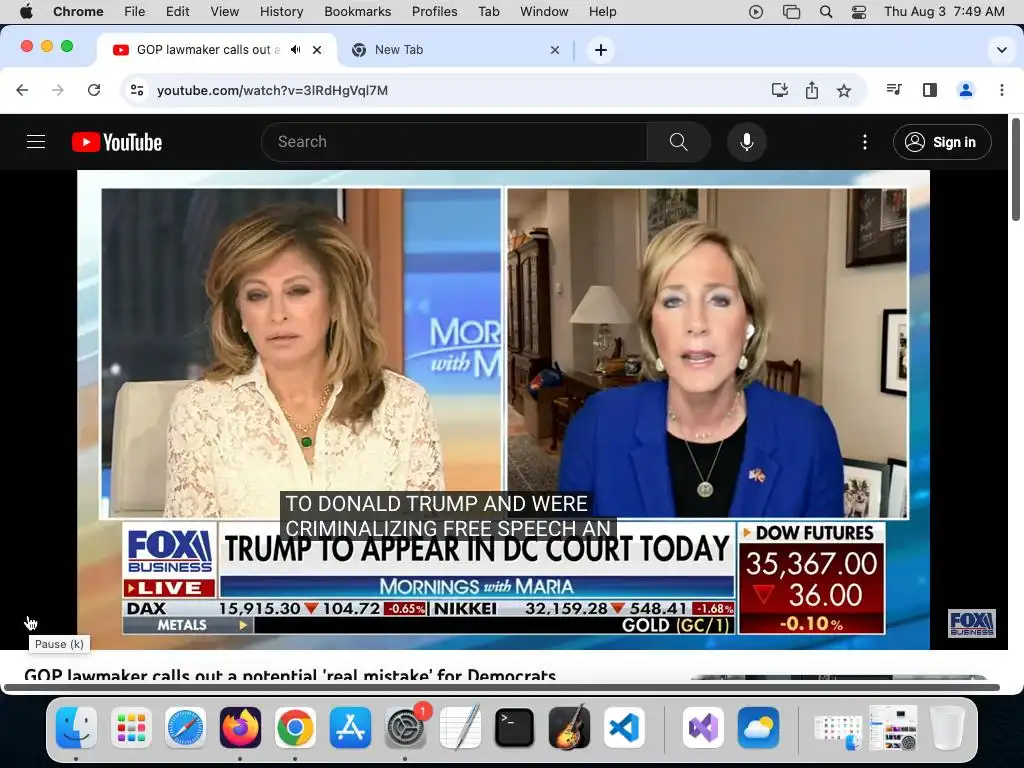1024x768 pixels.
Task: Click Chrome icon in the Dock
Action: [295, 728]
